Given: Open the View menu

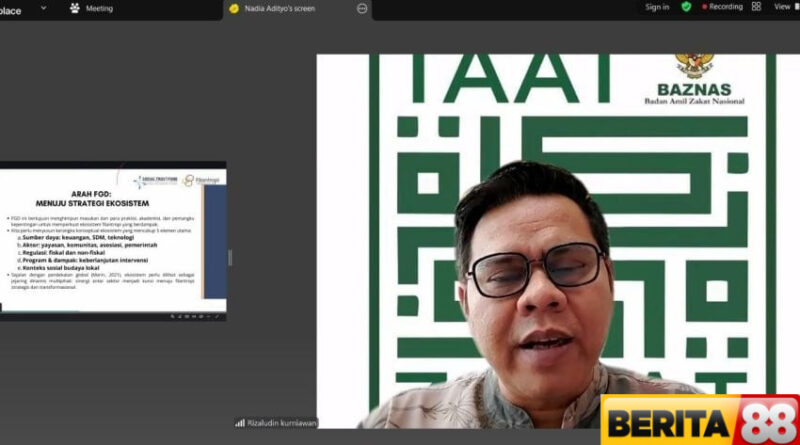Looking at the screenshot, I should click(782, 7).
